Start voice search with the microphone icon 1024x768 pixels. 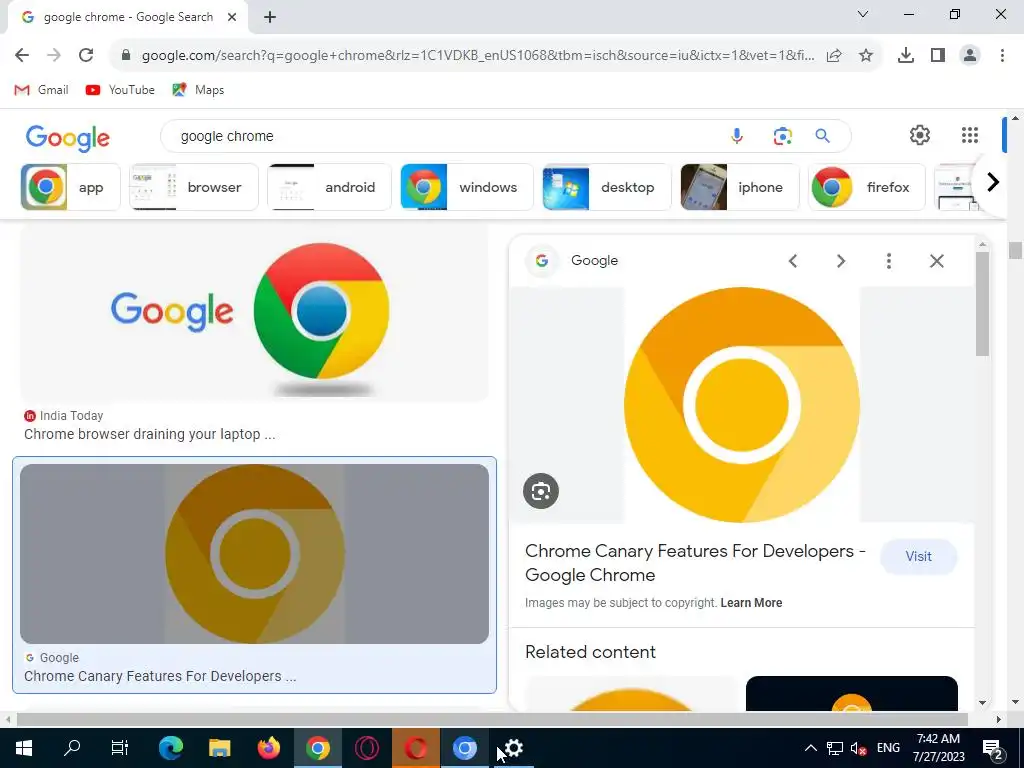coord(737,136)
